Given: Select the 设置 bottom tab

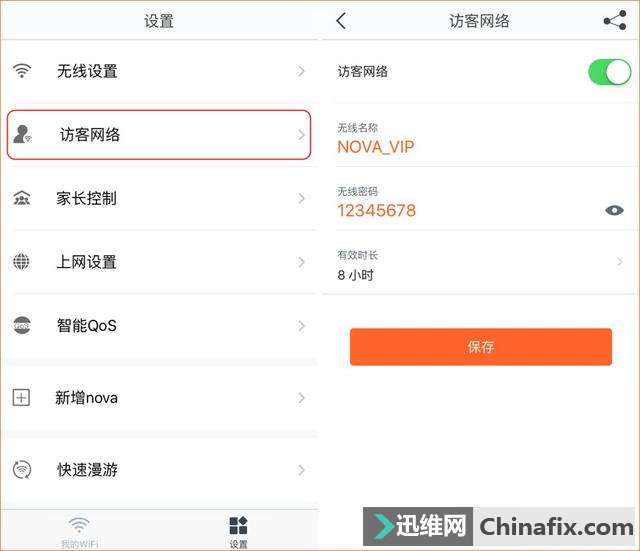Looking at the screenshot, I should (238, 532).
